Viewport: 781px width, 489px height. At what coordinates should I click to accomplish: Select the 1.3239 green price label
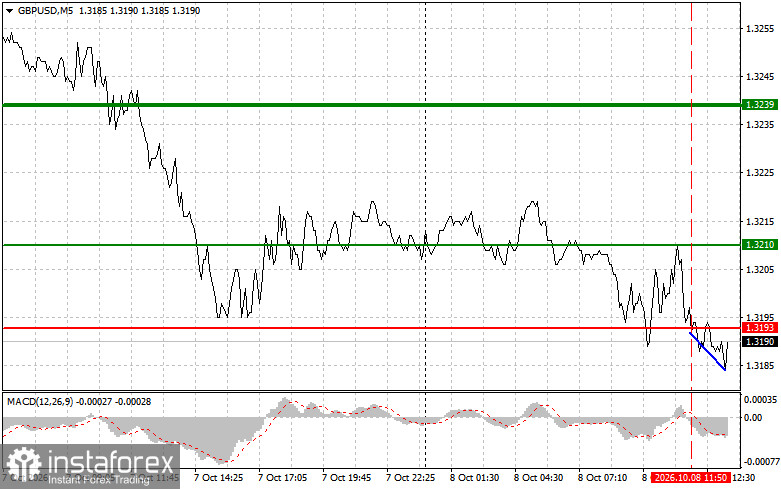point(759,105)
